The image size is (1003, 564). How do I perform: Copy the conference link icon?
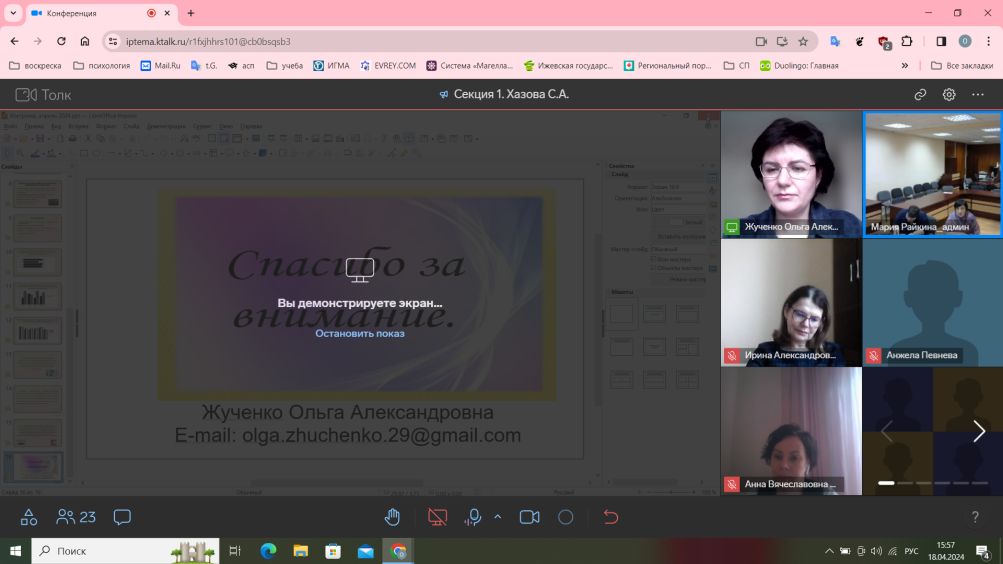920,95
